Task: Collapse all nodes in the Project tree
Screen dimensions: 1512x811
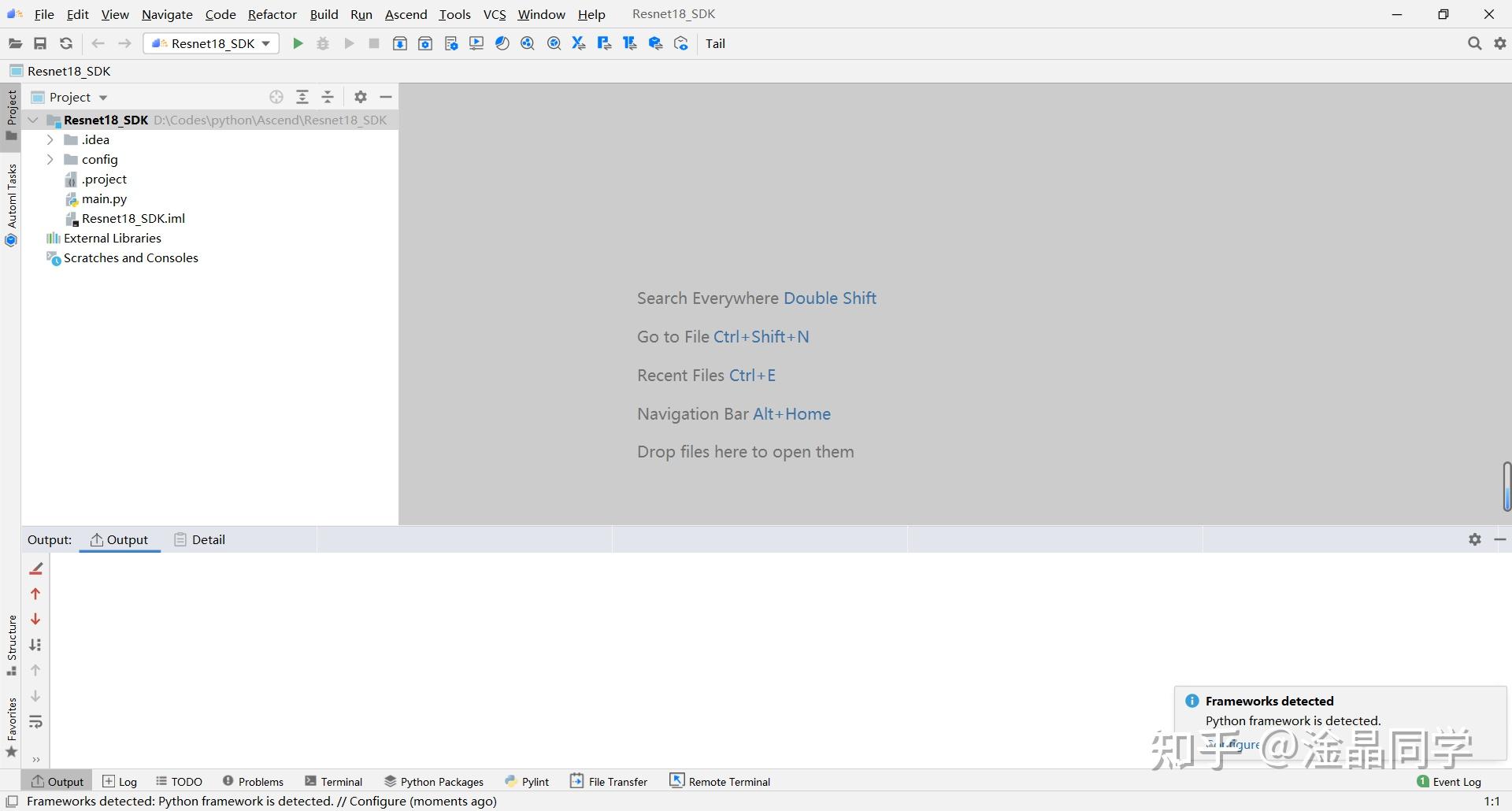Action: (x=328, y=97)
